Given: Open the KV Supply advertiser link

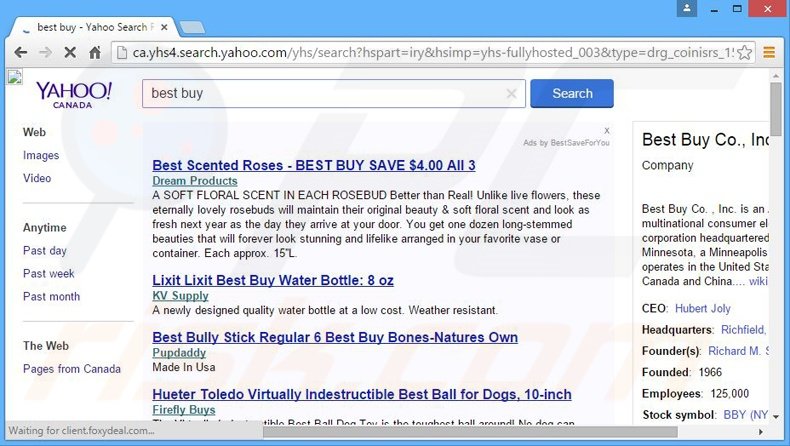Looking at the screenshot, I should click(x=180, y=295).
